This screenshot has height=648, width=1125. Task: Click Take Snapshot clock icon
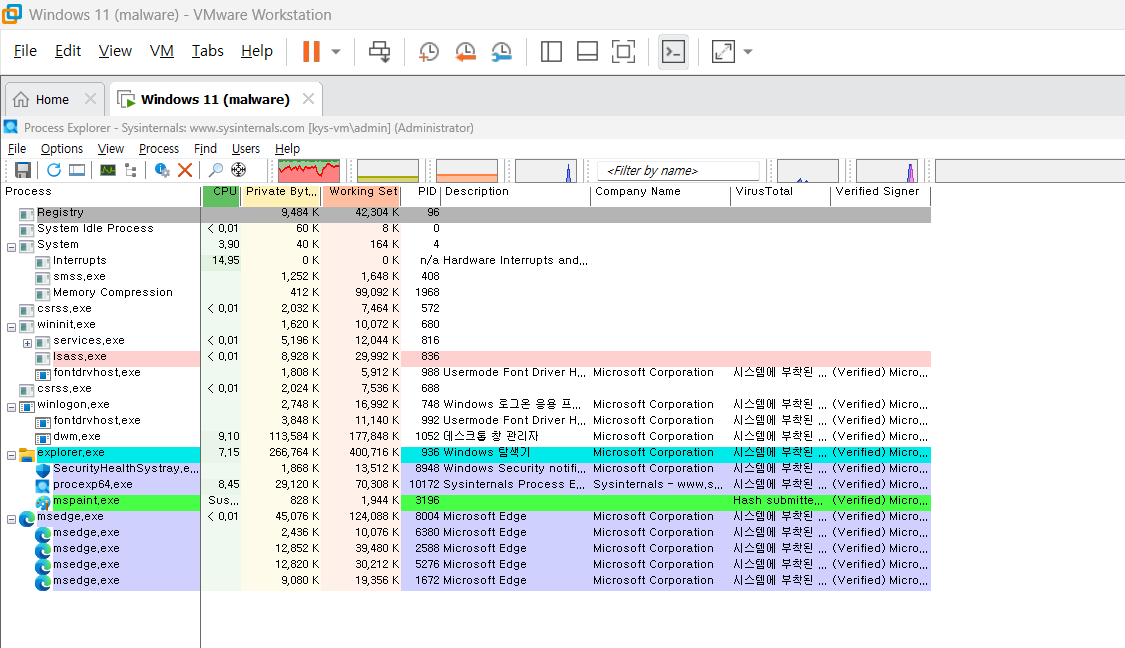pyautogui.click(x=428, y=52)
